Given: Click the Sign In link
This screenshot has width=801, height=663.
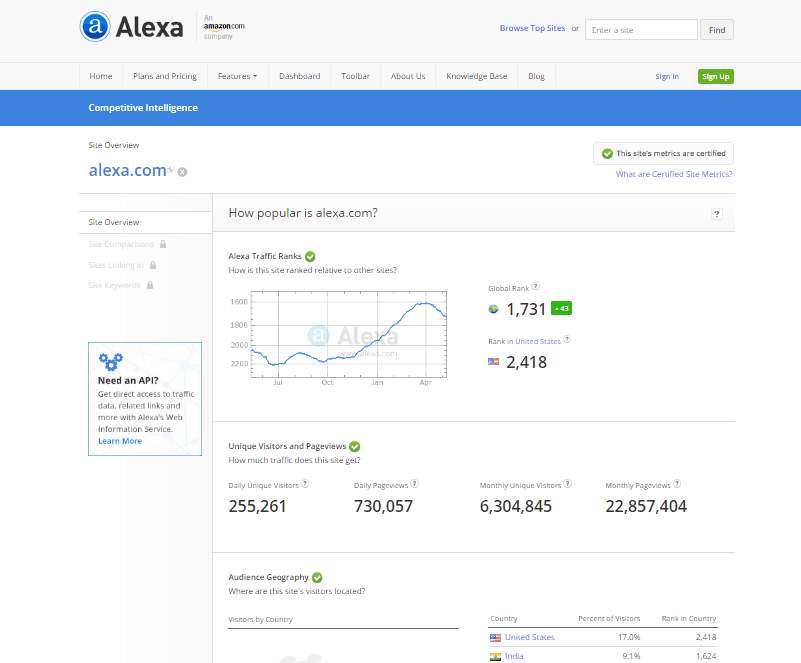Looking at the screenshot, I should coord(667,77).
